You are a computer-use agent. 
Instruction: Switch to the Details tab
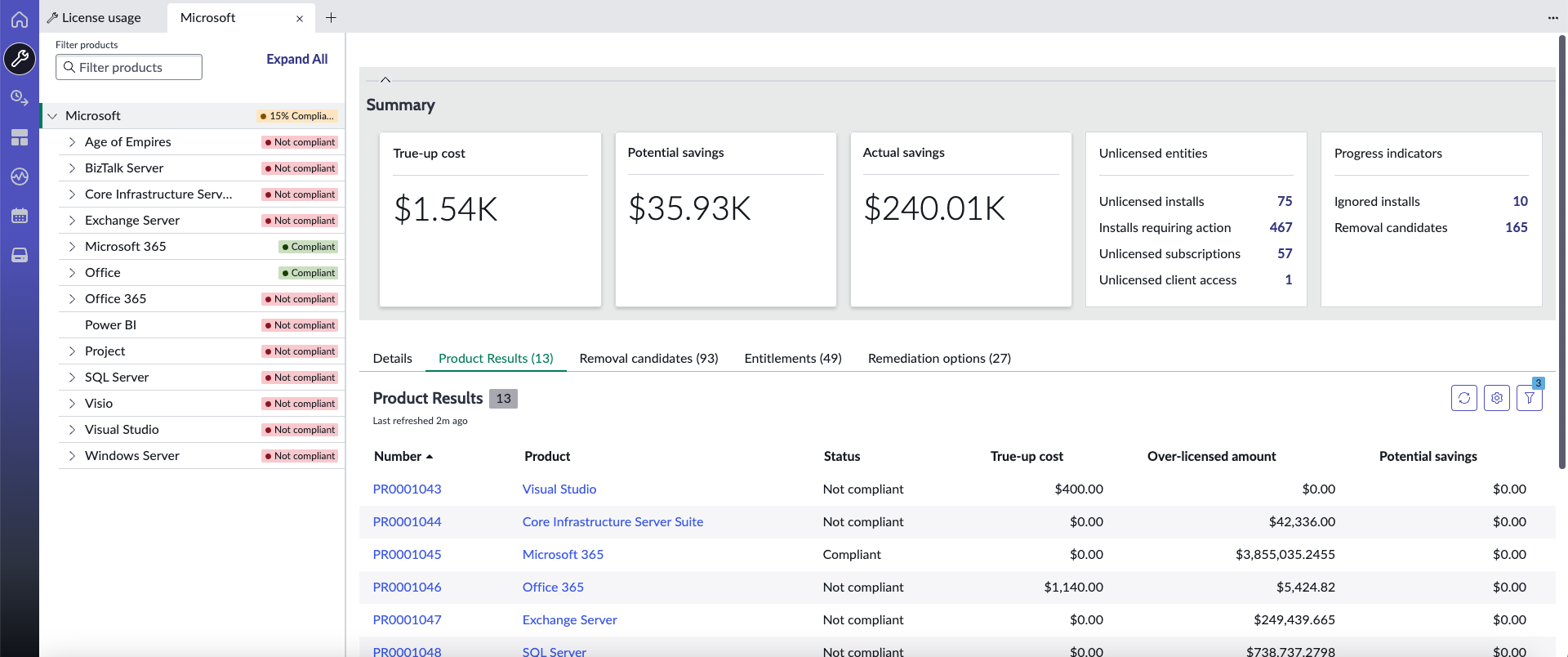pos(392,358)
